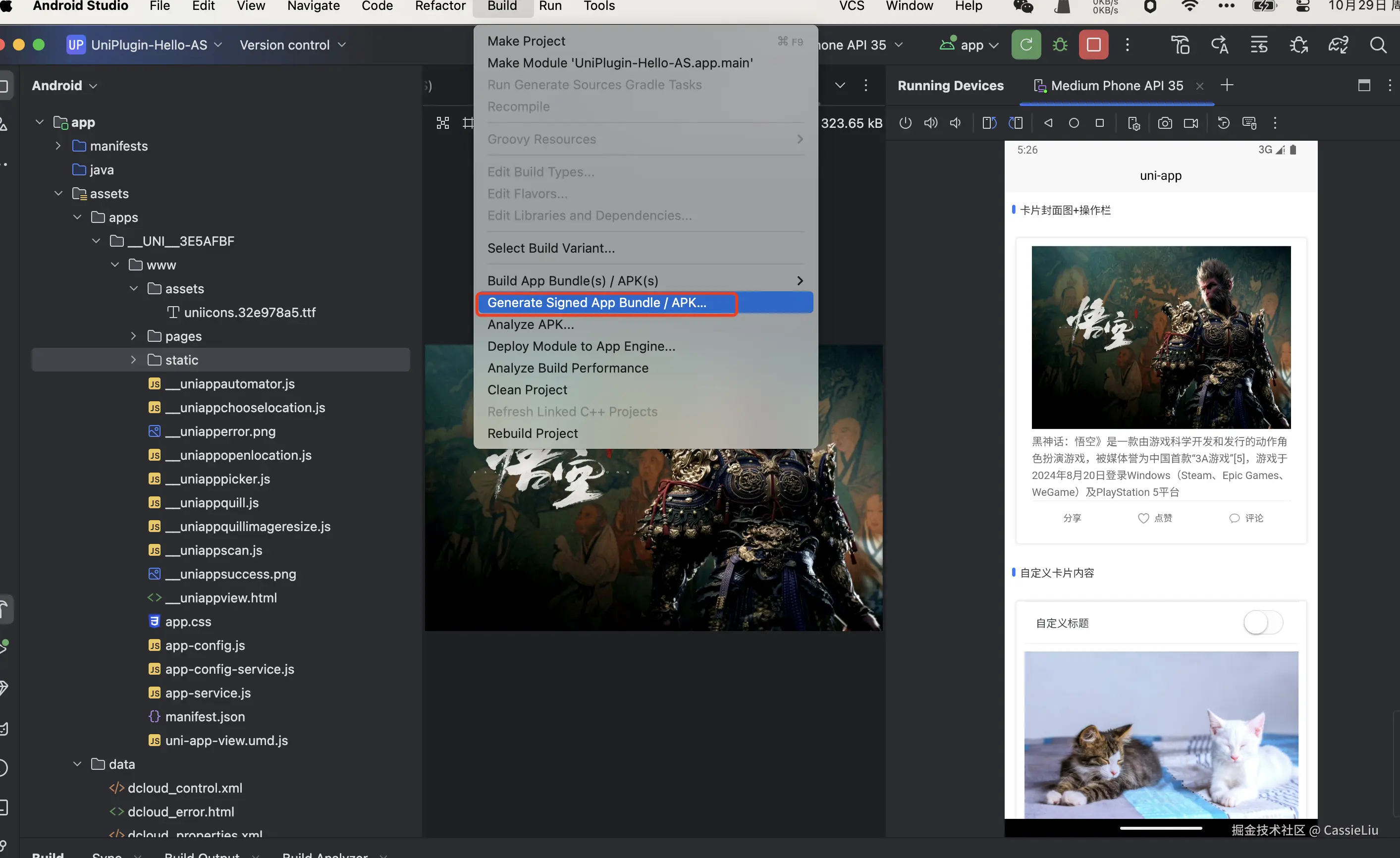Collapse the www folder in tree

pyautogui.click(x=115, y=265)
